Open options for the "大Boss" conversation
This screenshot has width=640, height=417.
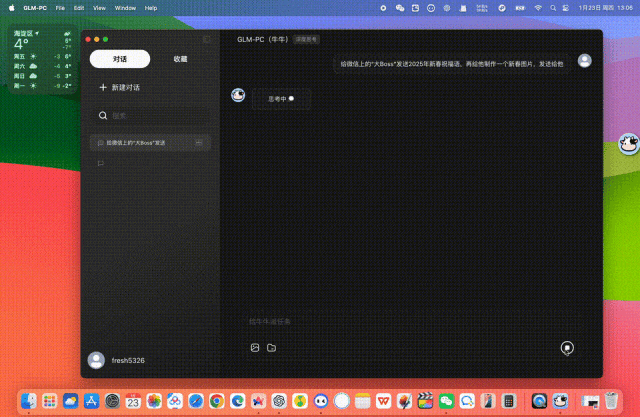coord(199,143)
